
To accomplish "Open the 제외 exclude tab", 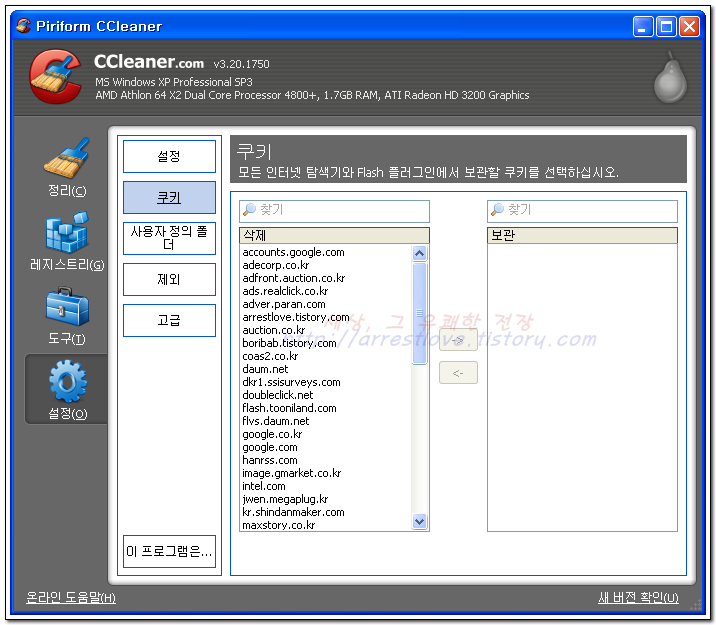I will (x=169, y=279).
